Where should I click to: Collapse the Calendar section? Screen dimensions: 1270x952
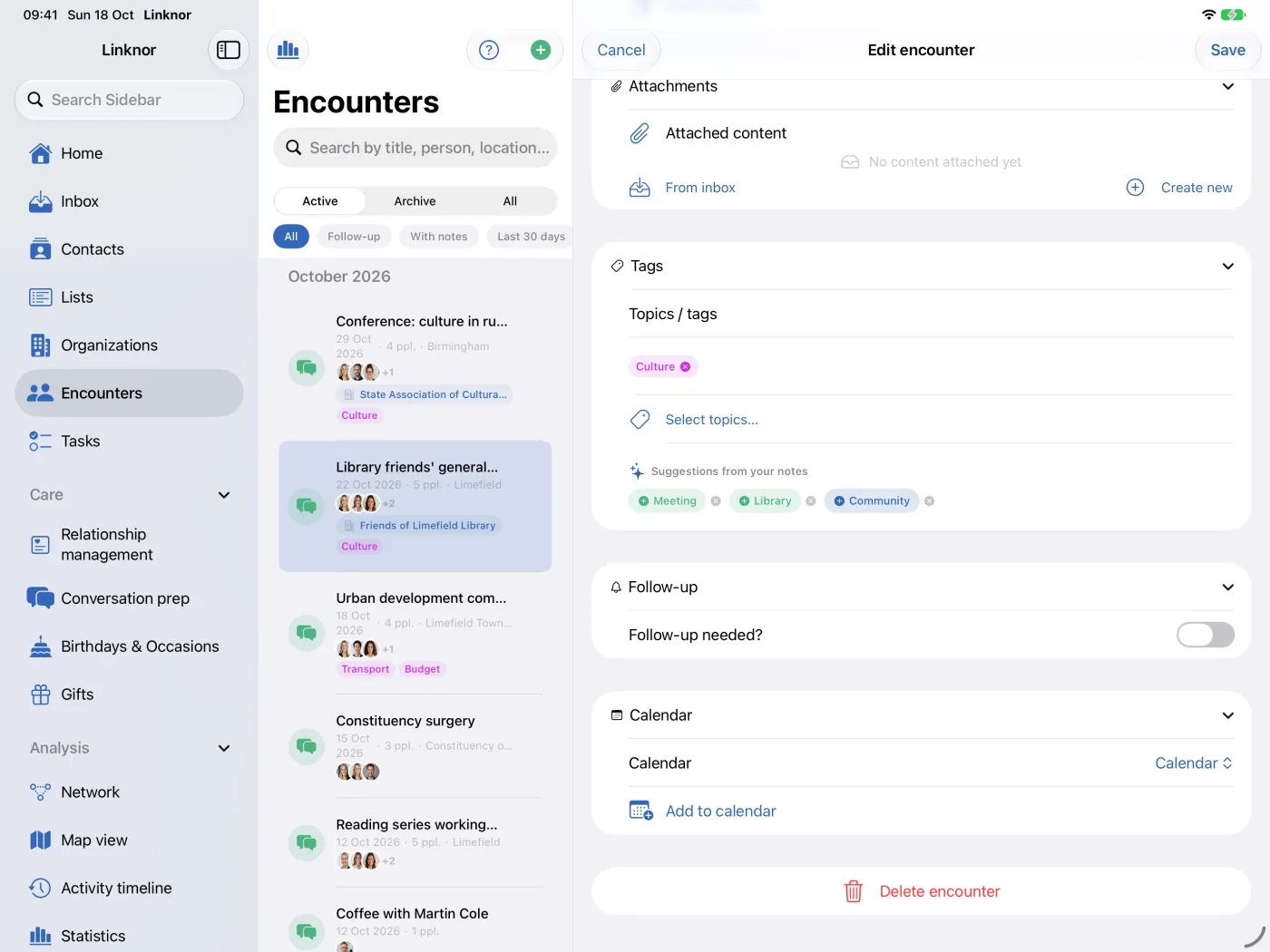[x=1227, y=715]
